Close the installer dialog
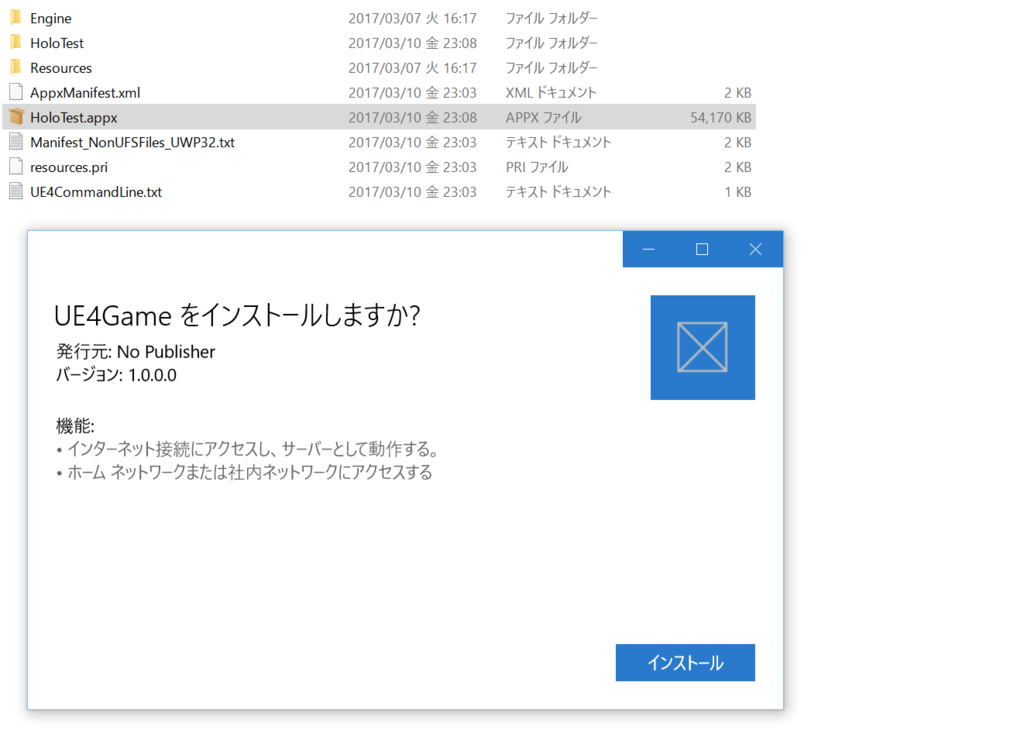The width and height of the screenshot is (1024, 734). click(756, 249)
